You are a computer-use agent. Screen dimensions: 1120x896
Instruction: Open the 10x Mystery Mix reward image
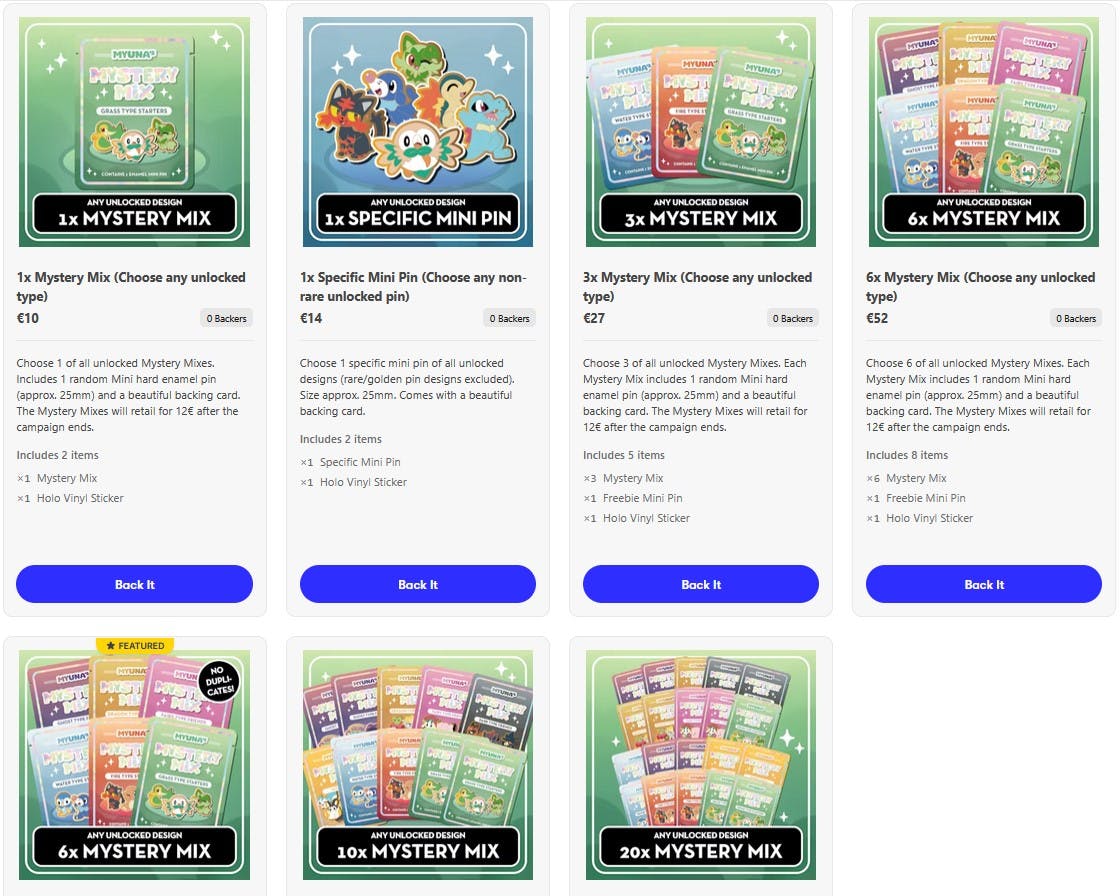418,765
